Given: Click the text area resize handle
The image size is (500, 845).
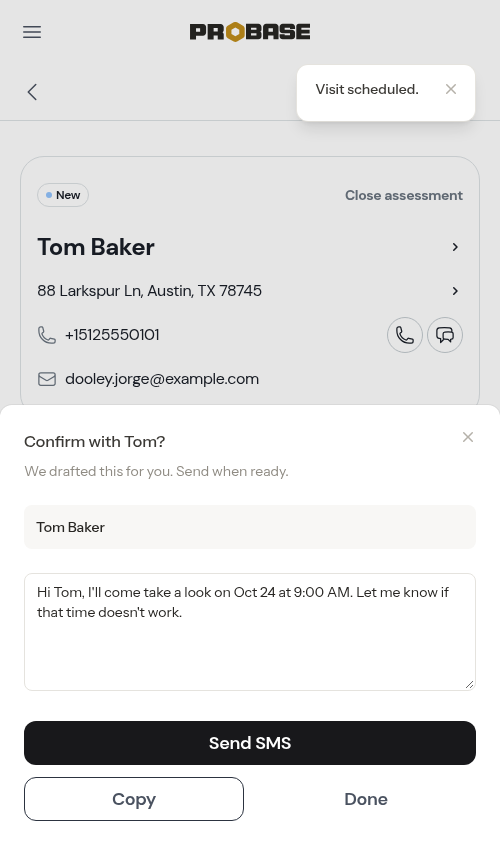Looking at the screenshot, I should [x=469, y=684].
